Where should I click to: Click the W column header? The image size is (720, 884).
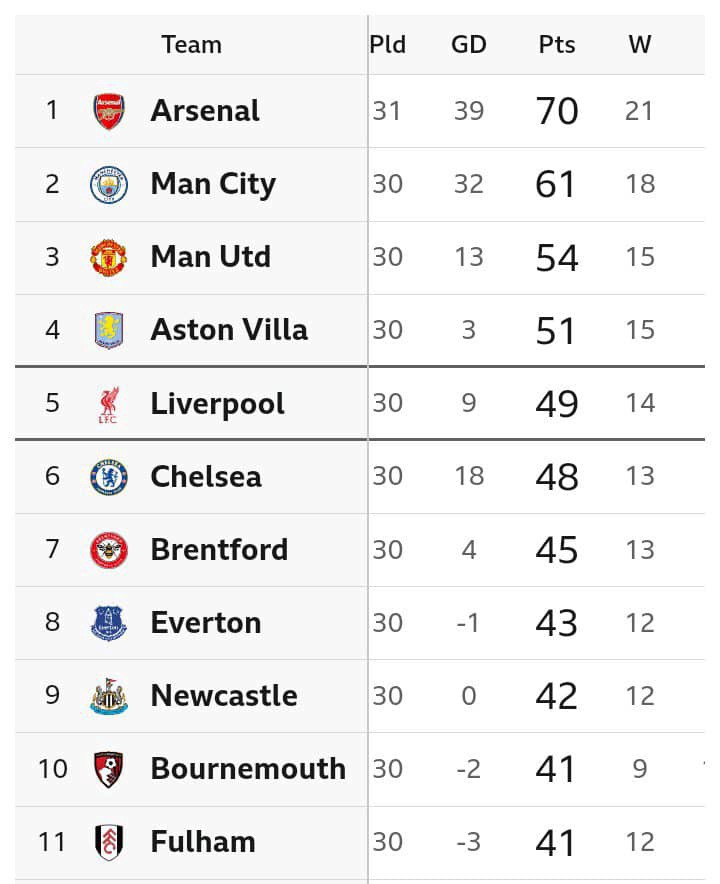[640, 45]
